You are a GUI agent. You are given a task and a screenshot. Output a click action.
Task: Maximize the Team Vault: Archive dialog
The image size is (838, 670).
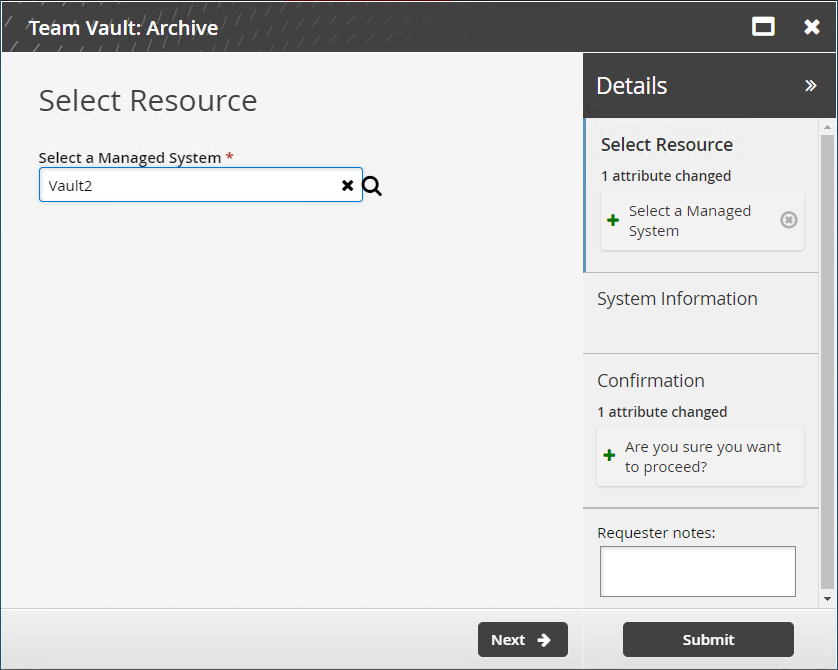coord(763,27)
